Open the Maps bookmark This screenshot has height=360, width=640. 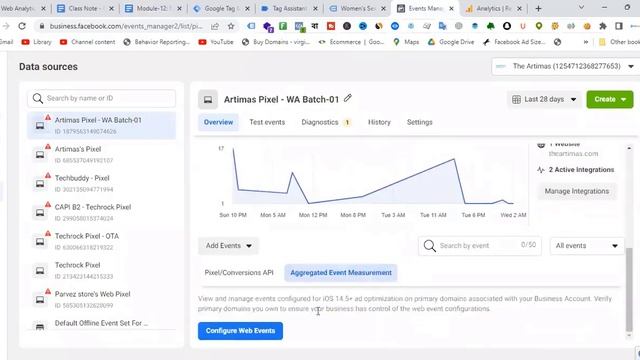pyautogui.click(x=406, y=42)
